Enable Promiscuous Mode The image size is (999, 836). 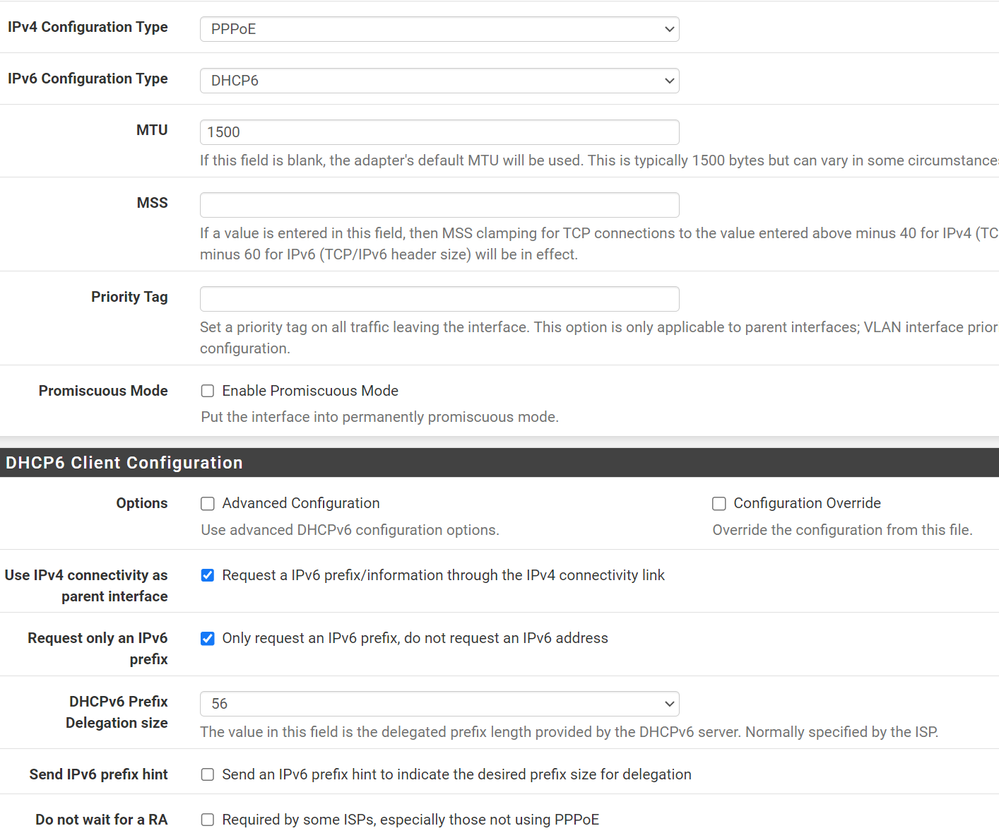point(207,390)
